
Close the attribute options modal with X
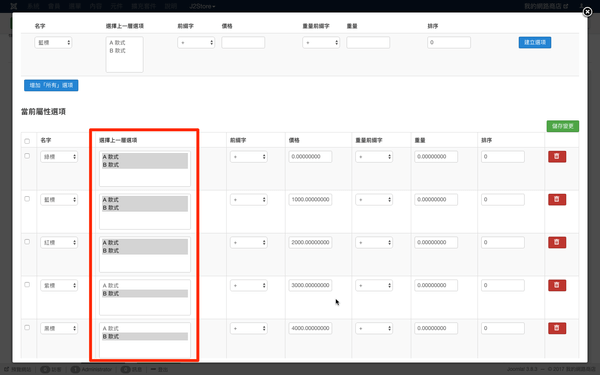pos(587,12)
